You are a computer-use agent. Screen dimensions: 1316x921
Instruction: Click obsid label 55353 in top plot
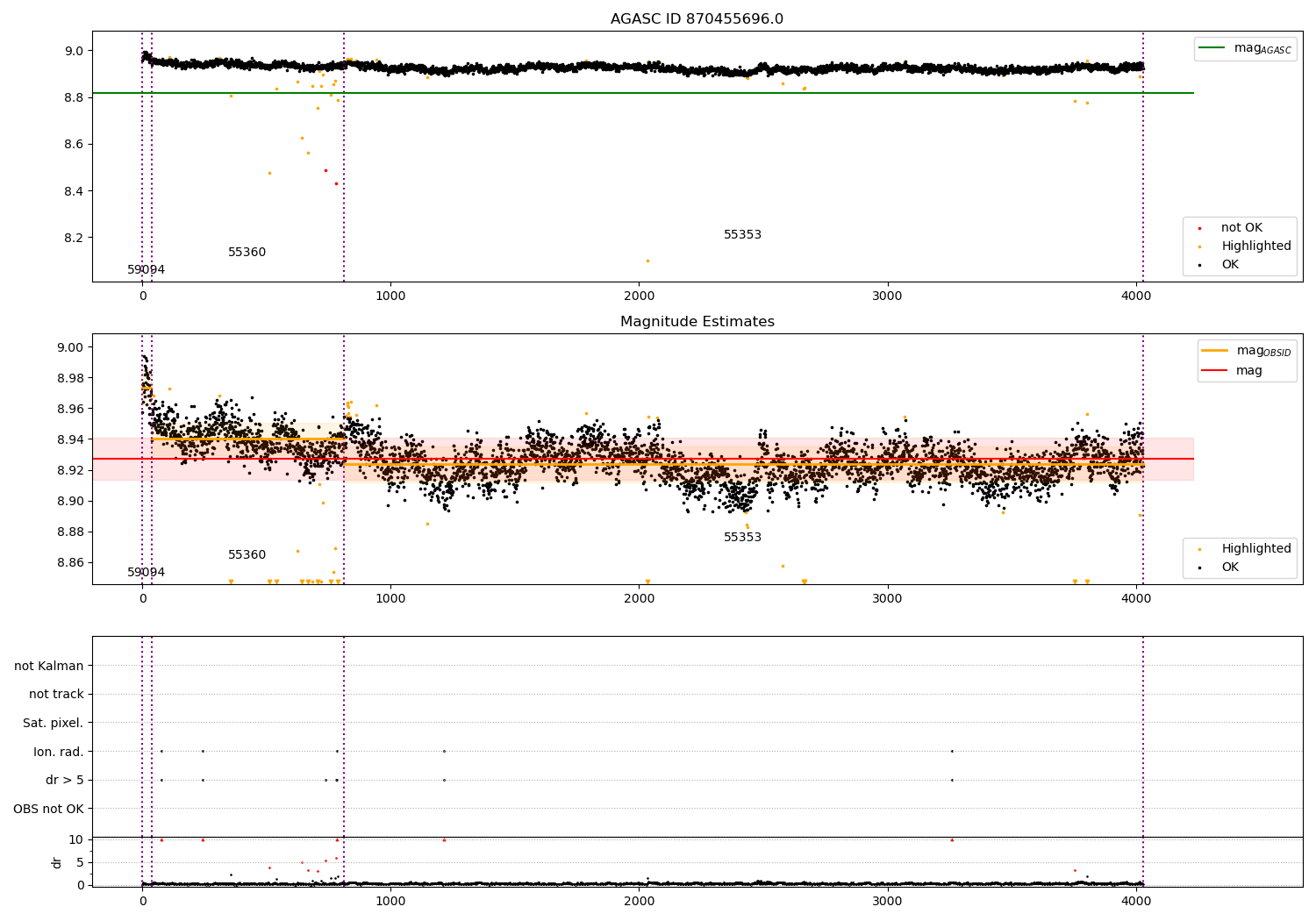(742, 235)
